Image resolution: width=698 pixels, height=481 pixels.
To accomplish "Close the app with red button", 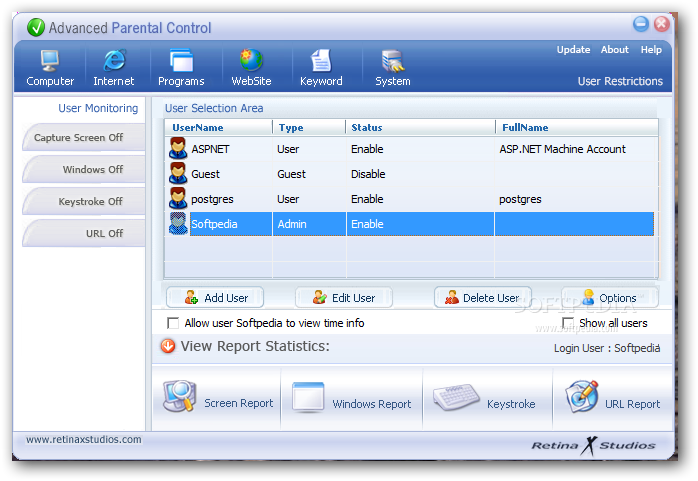I will point(661,24).
